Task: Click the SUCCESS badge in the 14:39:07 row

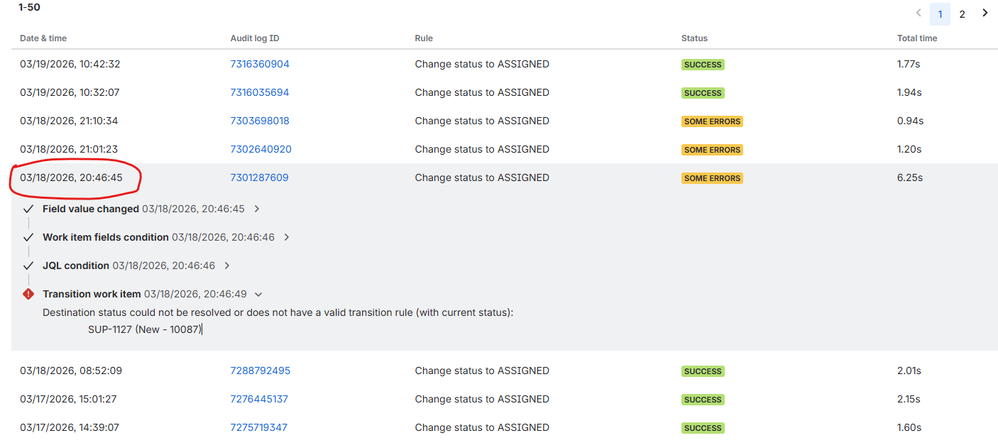Action: [x=703, y=428]
